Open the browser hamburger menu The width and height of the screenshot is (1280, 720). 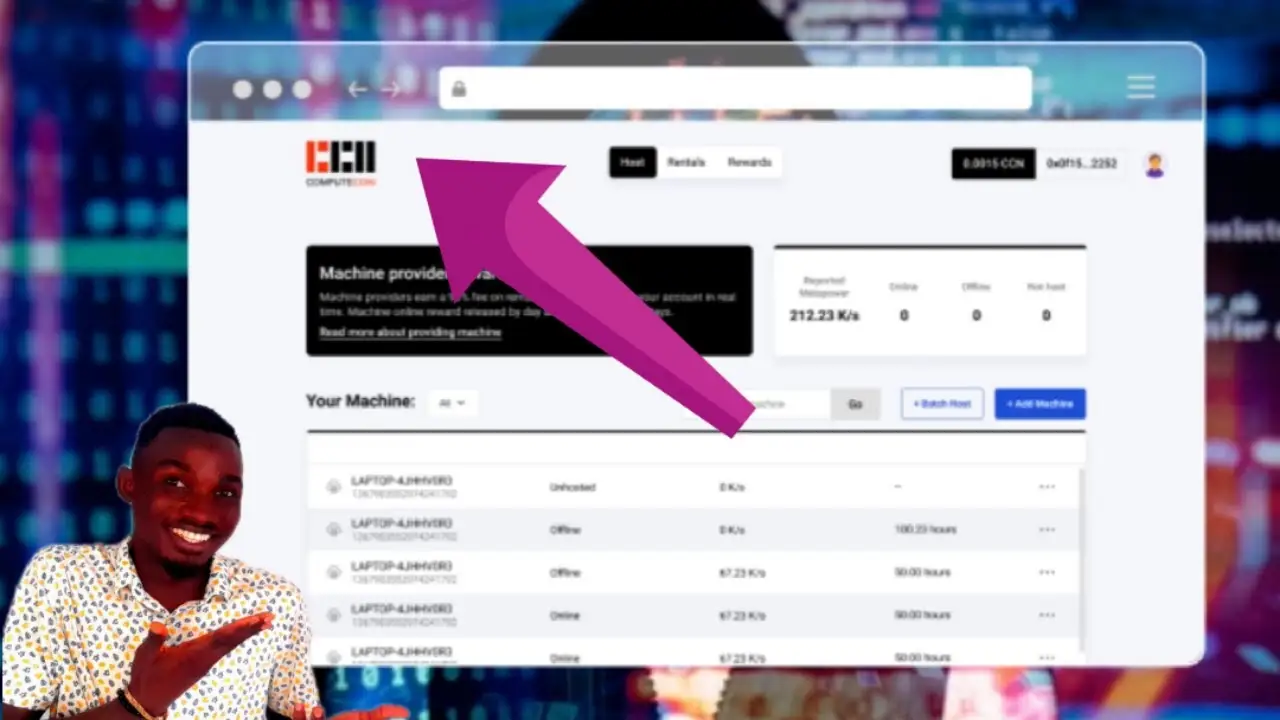click(x=1141, y=87)
